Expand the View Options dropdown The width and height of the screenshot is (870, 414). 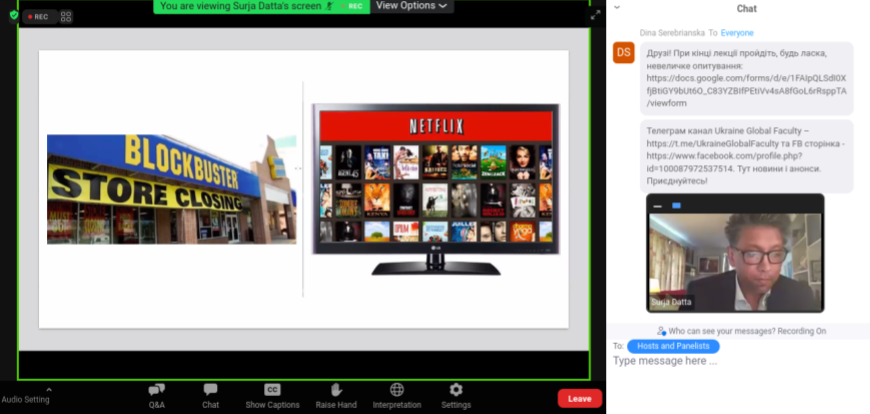click(411, 6)
